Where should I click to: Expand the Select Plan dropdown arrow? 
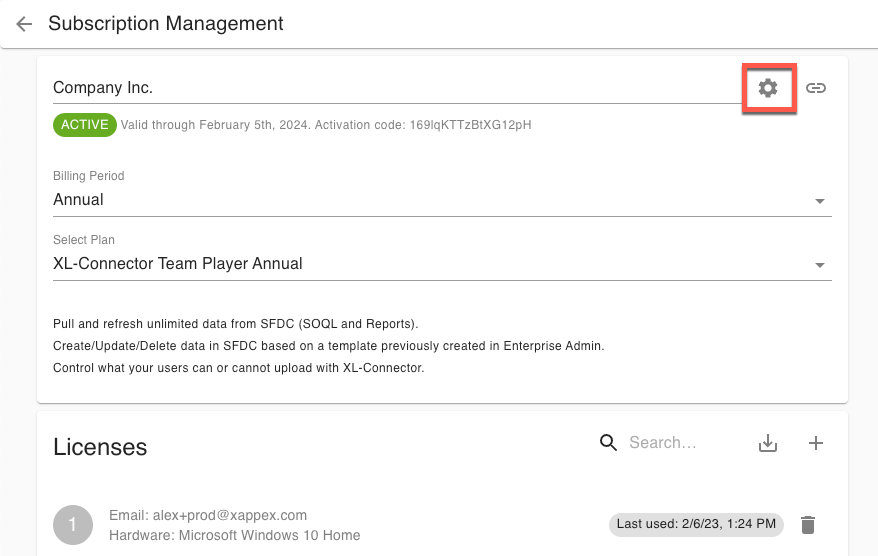coord(820,265)
